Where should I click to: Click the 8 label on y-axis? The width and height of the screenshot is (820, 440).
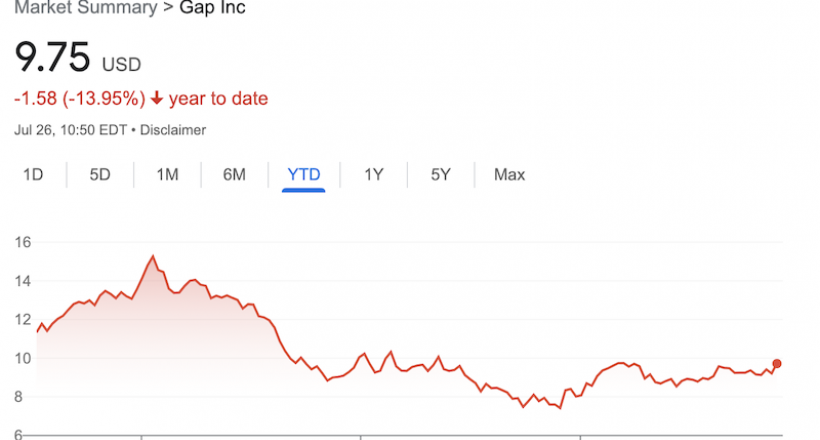tap(18, 397)
